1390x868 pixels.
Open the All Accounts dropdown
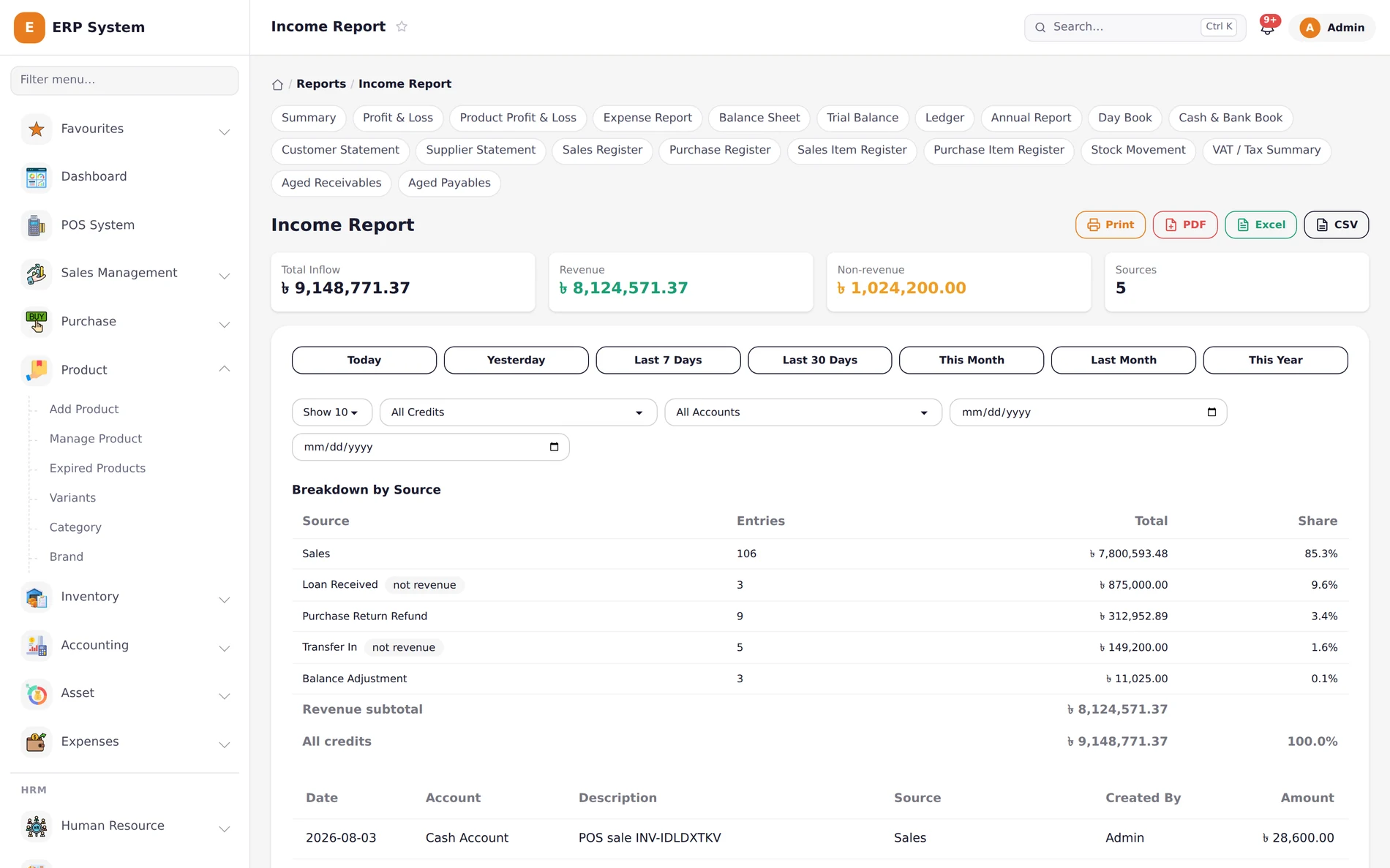point(803,412)
